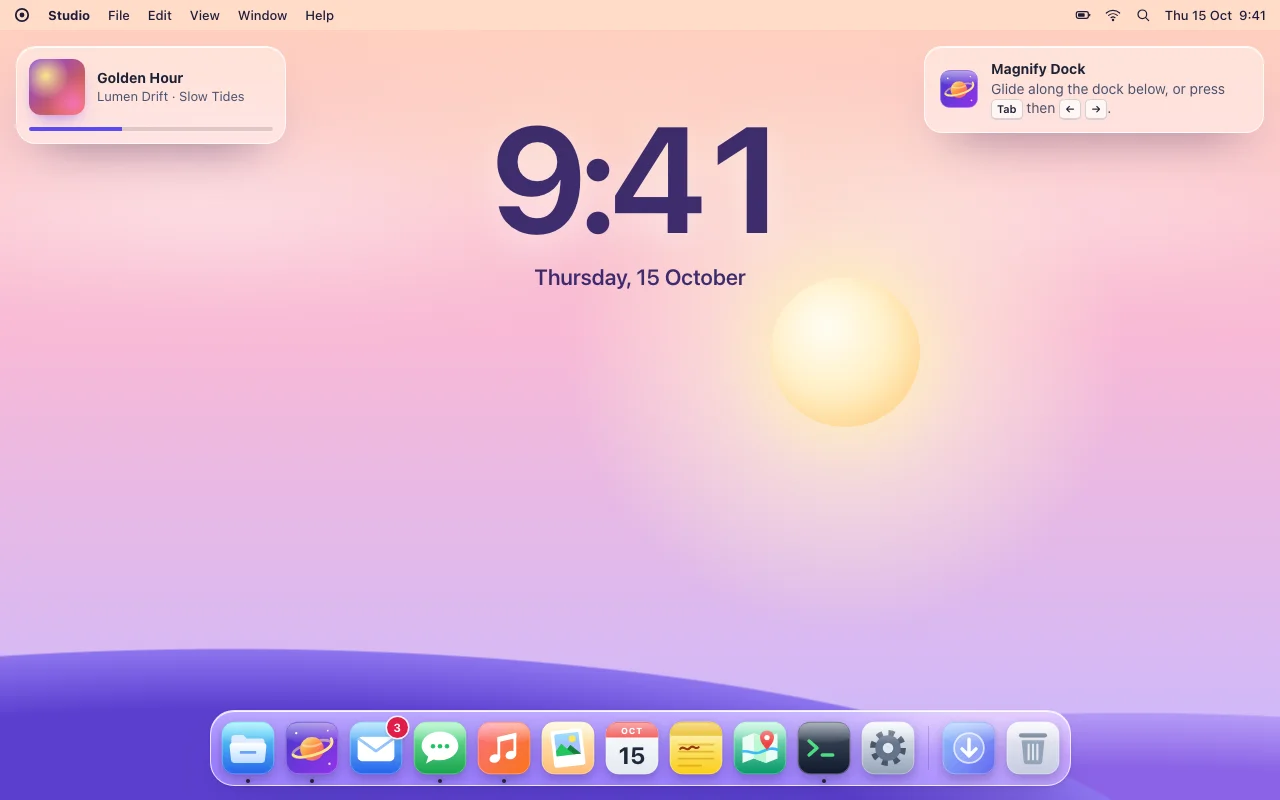The height and width of the screenshot is (800, 1280).
Task: Open the Calendar showing Oct 15
Action: point(632,748)
